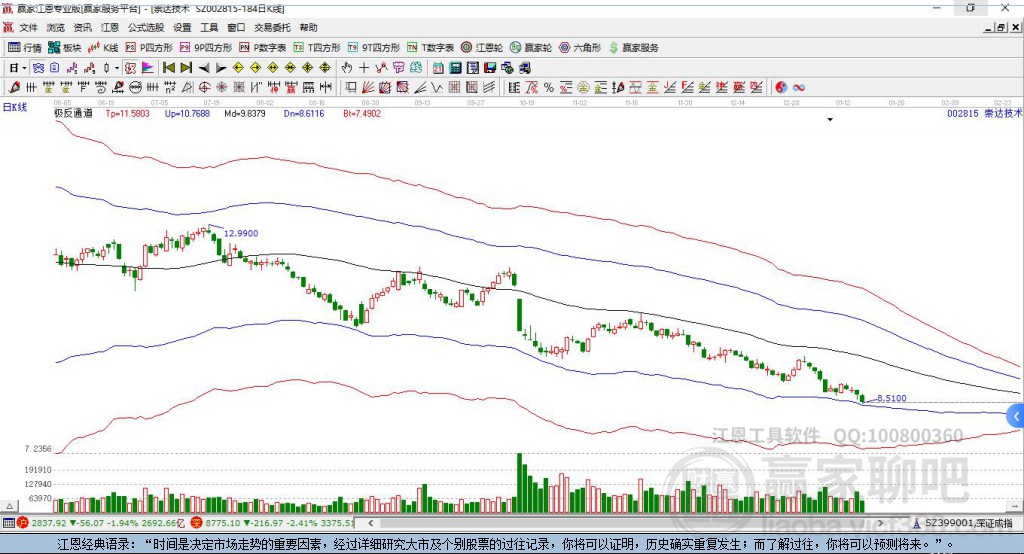This screenshot has height=554, width=1024.
Task: Select the hand pan tool
Action: click(x=347, y=68)
